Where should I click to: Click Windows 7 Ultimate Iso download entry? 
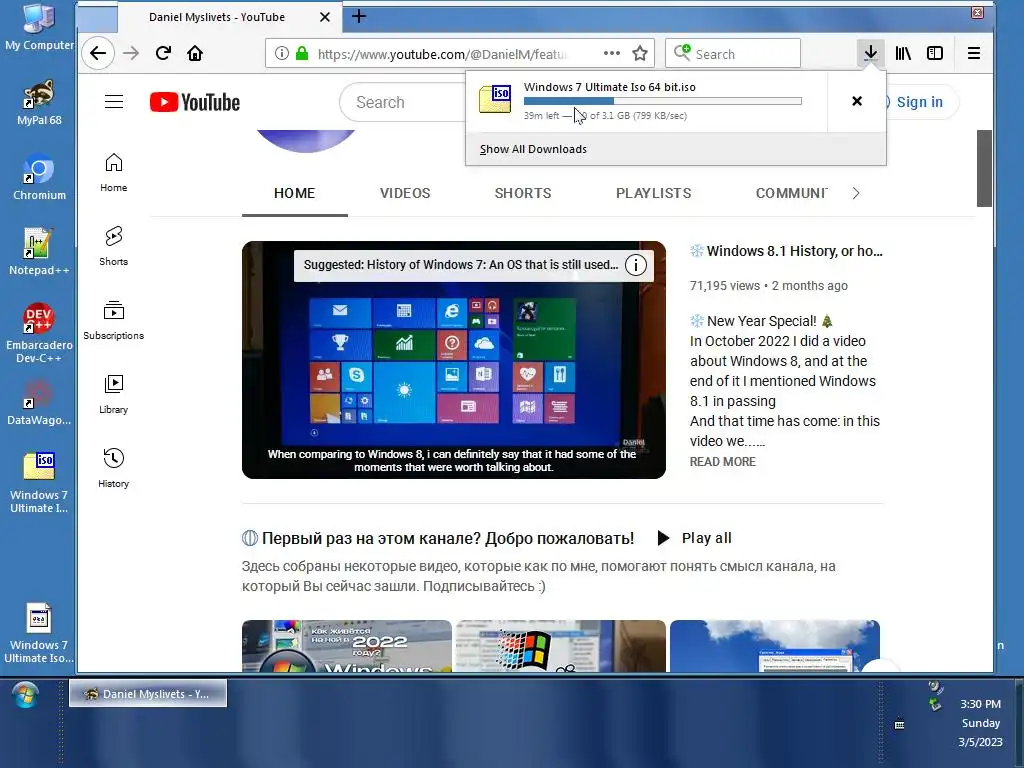pyautogui.click(x=647, y=101)
